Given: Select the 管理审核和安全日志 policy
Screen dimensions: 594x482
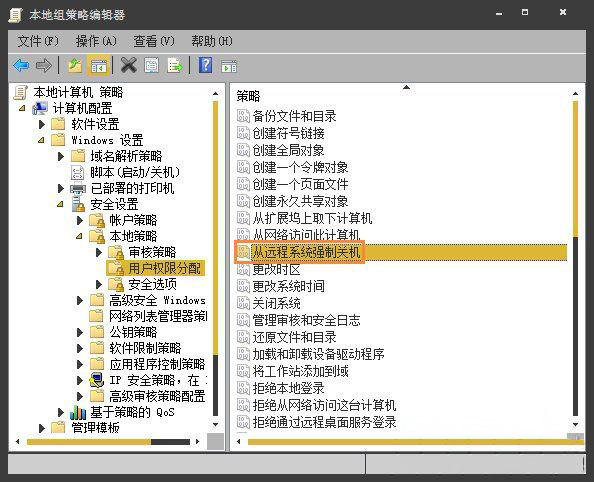Looking at the screenshot, I should 306,320.
